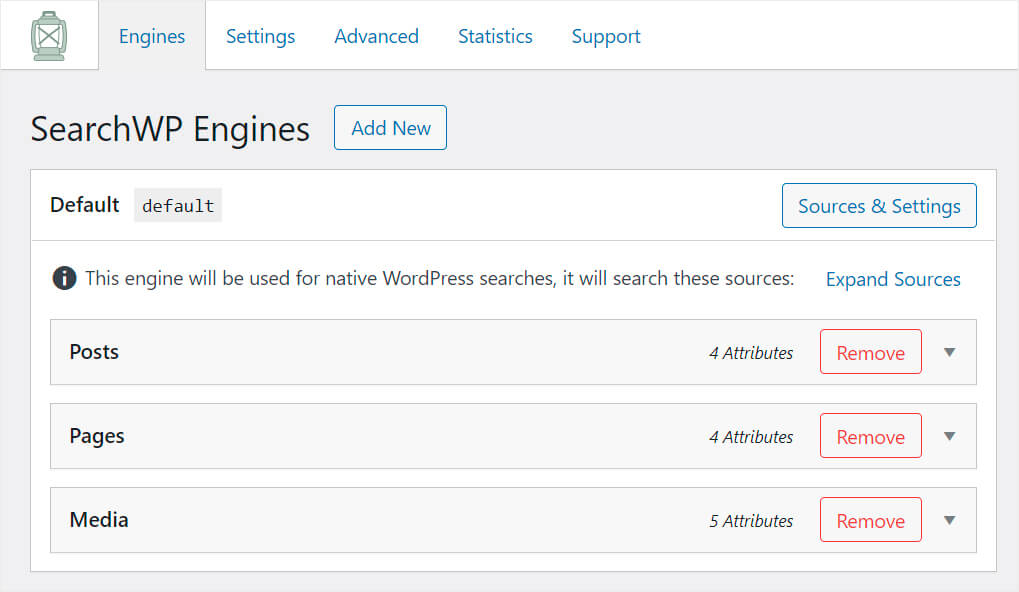Click "4 Attributes" in Pages row
The height and width of the screenshot is (592, 1019).
(751, 437)
